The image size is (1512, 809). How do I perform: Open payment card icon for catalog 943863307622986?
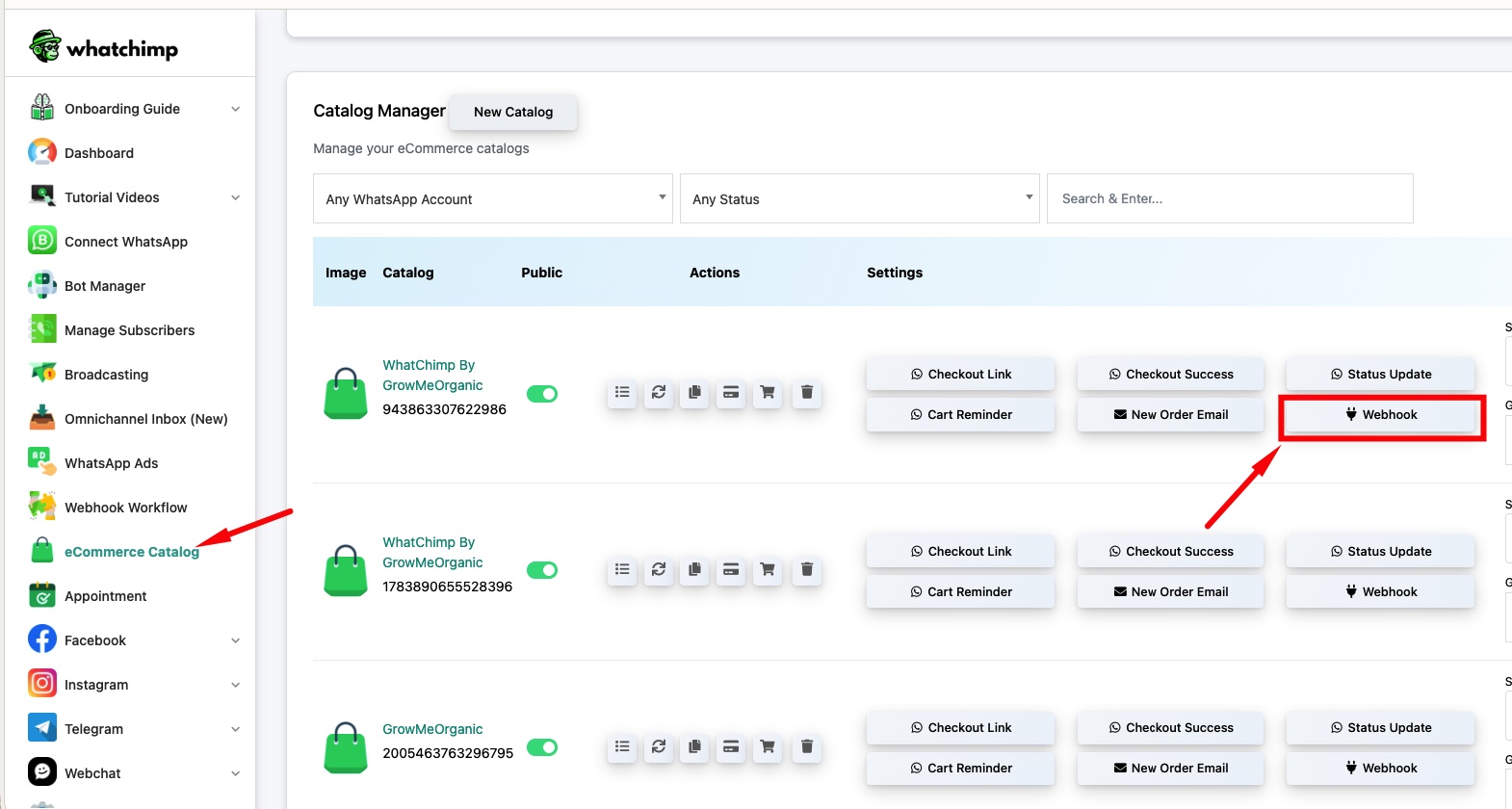click(x=731, y=393)
